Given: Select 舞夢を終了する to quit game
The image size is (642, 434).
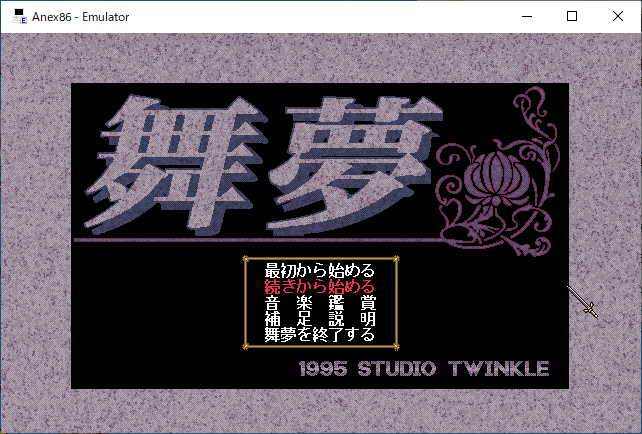Looking at the screenshot, I should (x=320, y=335).
